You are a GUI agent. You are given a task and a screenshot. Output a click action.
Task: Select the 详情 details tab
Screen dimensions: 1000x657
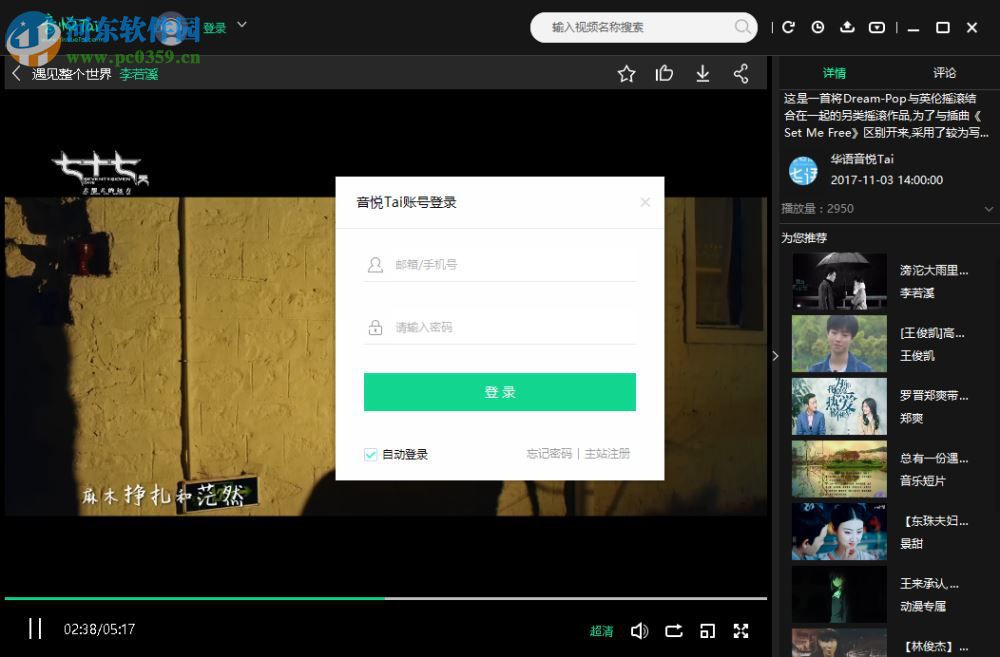(836, 72)
